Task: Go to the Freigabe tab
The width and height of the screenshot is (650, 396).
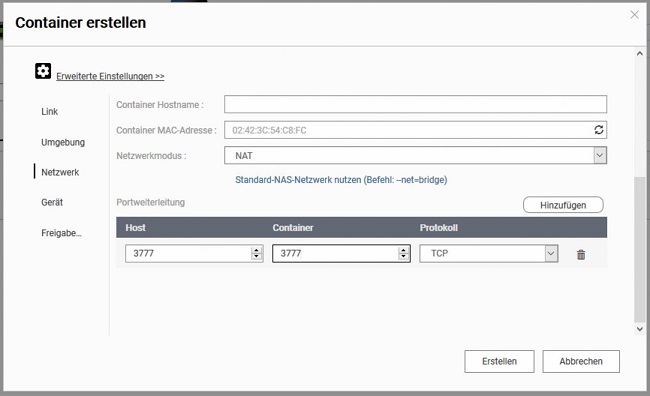Action: click(x=61, y=233)
